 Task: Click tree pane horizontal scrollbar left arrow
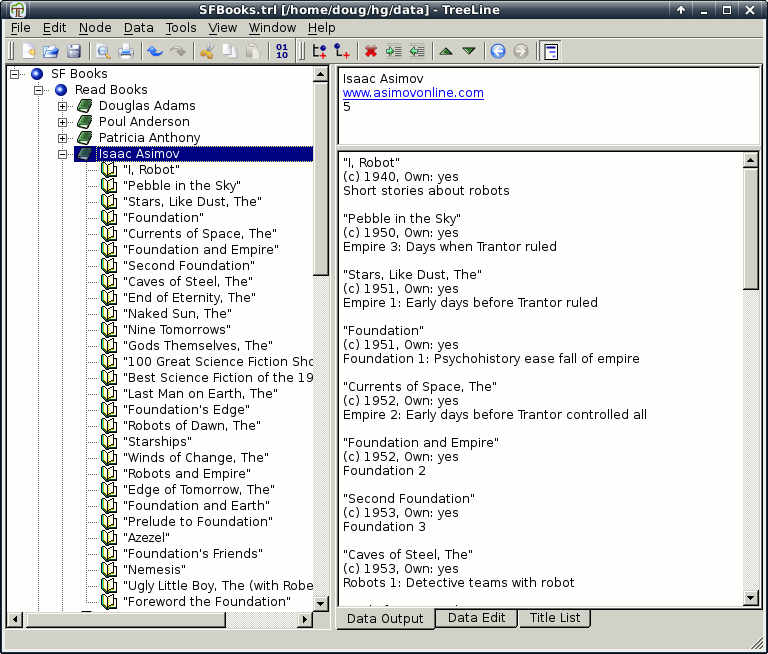pyautogui.click(x=15, y=620)
